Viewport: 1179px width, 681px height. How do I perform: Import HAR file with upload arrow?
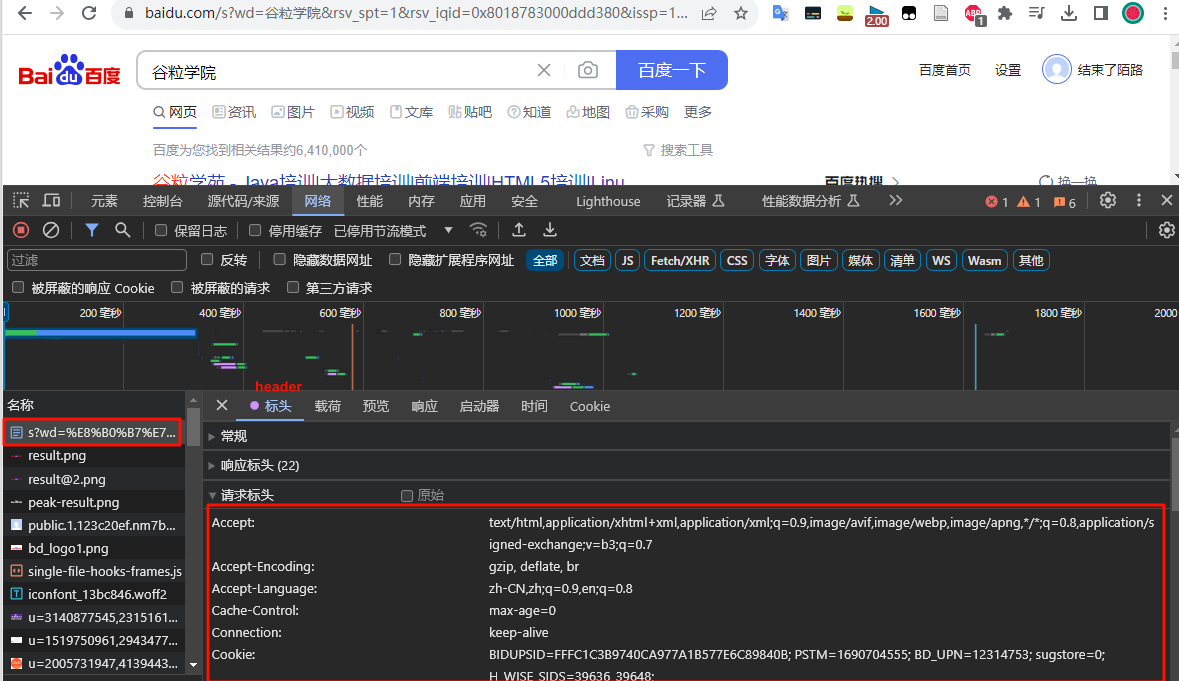tap(519, 230)
